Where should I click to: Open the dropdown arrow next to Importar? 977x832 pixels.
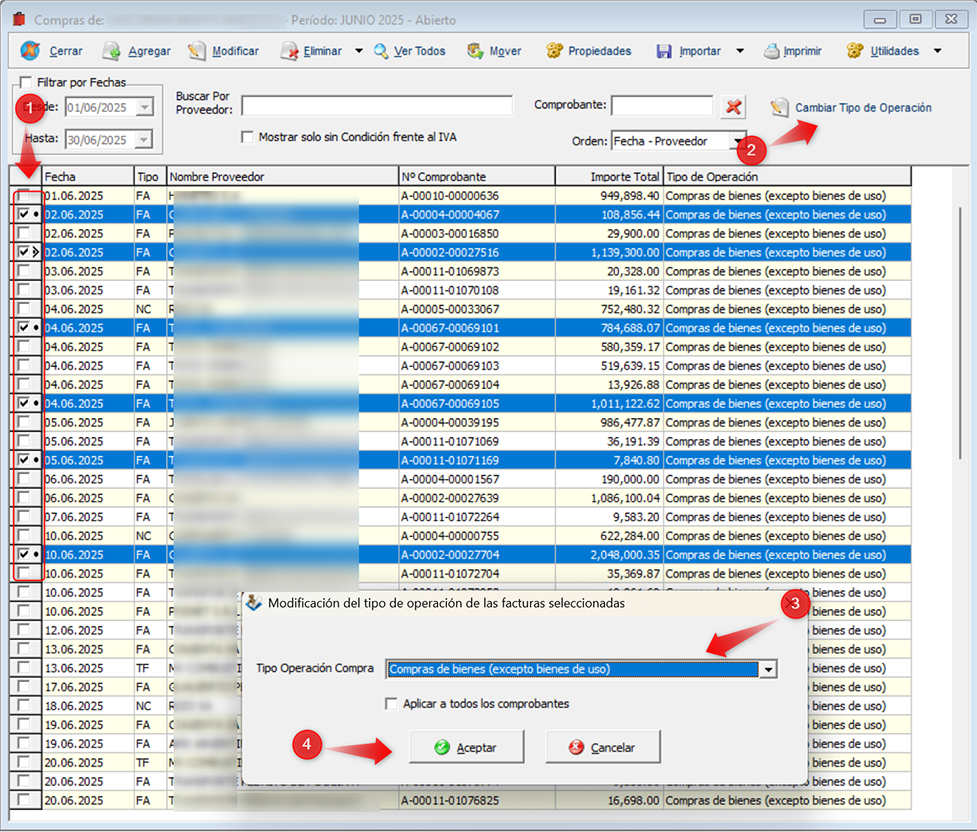pyautogui.click(x=740, y=51)
